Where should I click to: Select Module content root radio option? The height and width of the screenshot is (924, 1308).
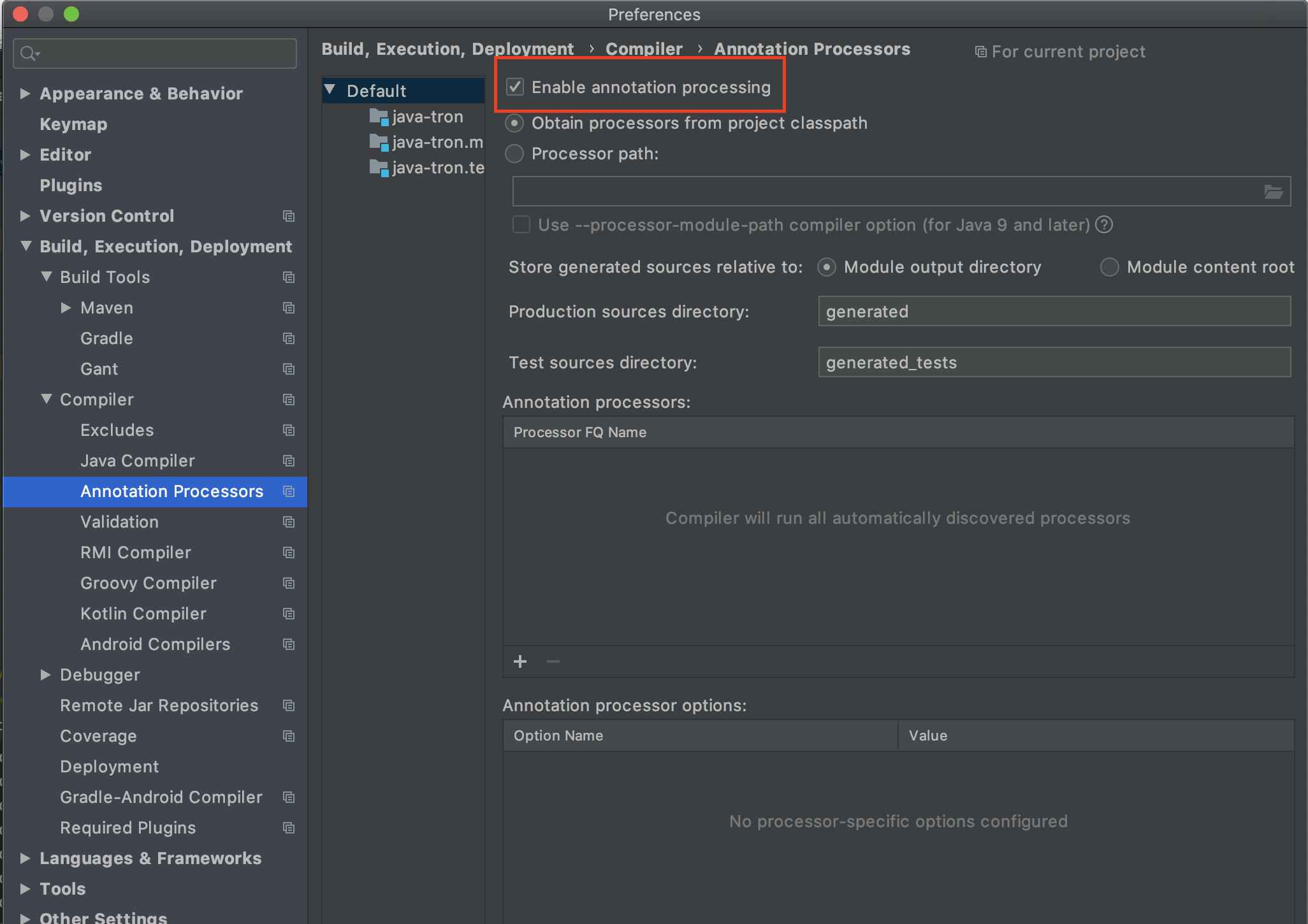tap(1110, 267)
